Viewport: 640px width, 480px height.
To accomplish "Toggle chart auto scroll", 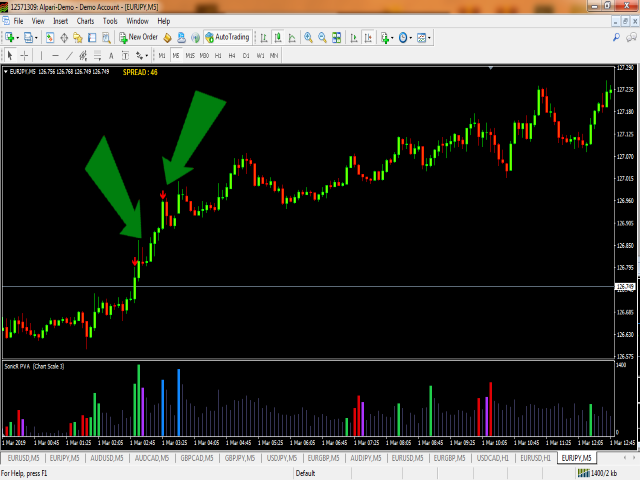I will 354,38.
